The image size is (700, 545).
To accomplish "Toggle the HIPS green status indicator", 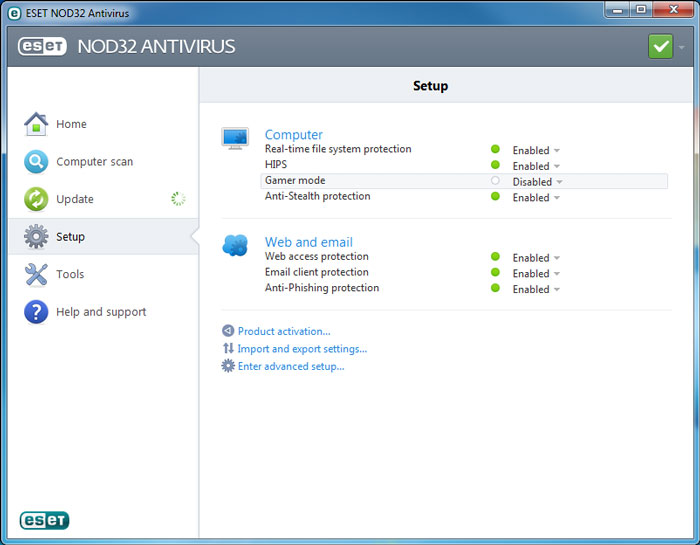I will (495, 165).
